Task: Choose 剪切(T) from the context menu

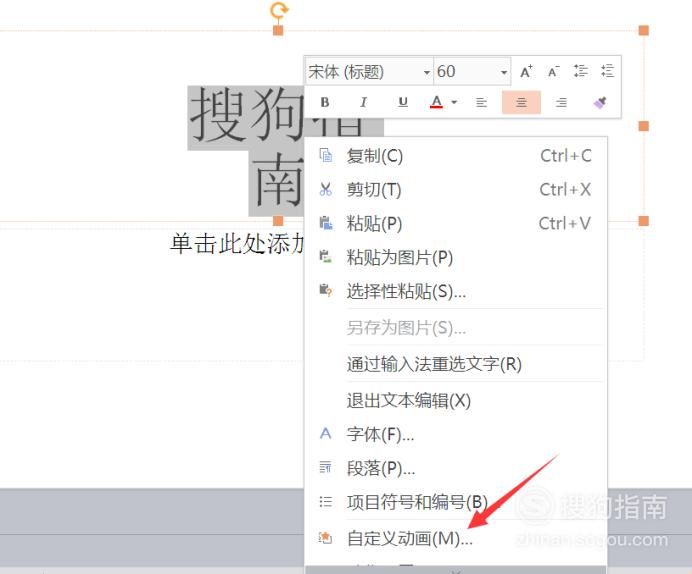Action: pyautogui.click(x=455, y=190)
